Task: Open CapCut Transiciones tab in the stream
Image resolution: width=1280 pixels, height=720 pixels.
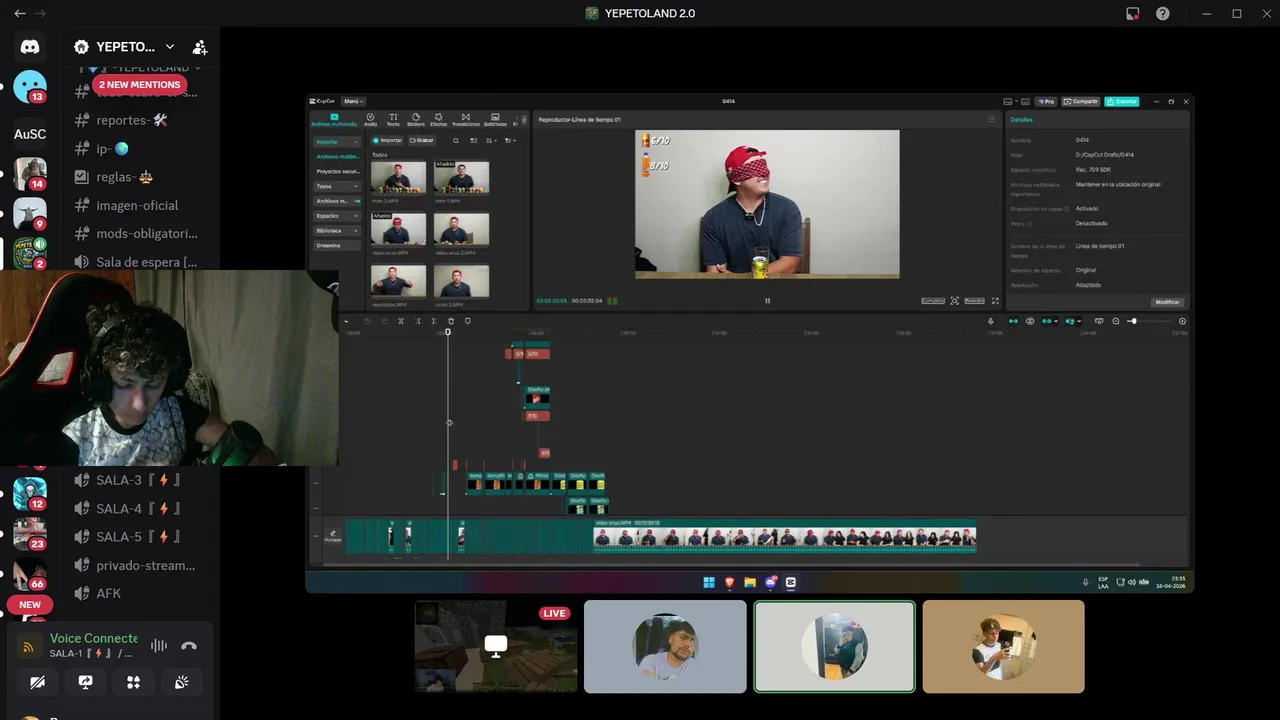Action: tap(465, 119)
